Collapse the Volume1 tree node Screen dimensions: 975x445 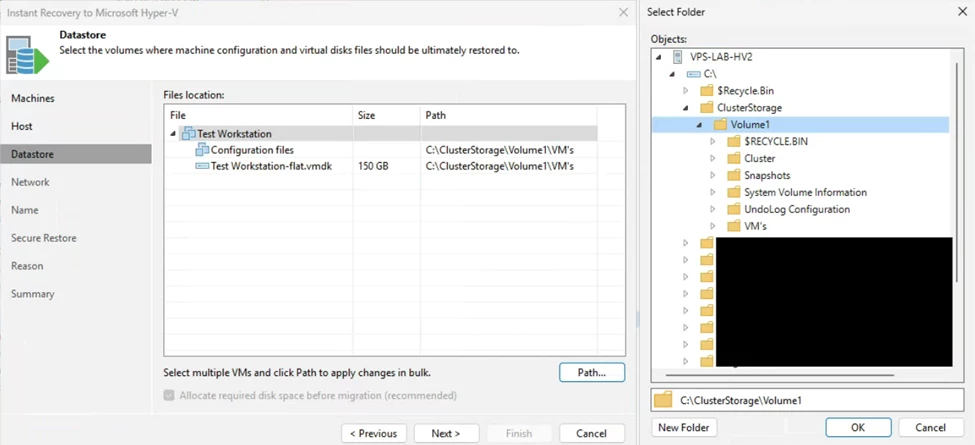pos(700,125)
